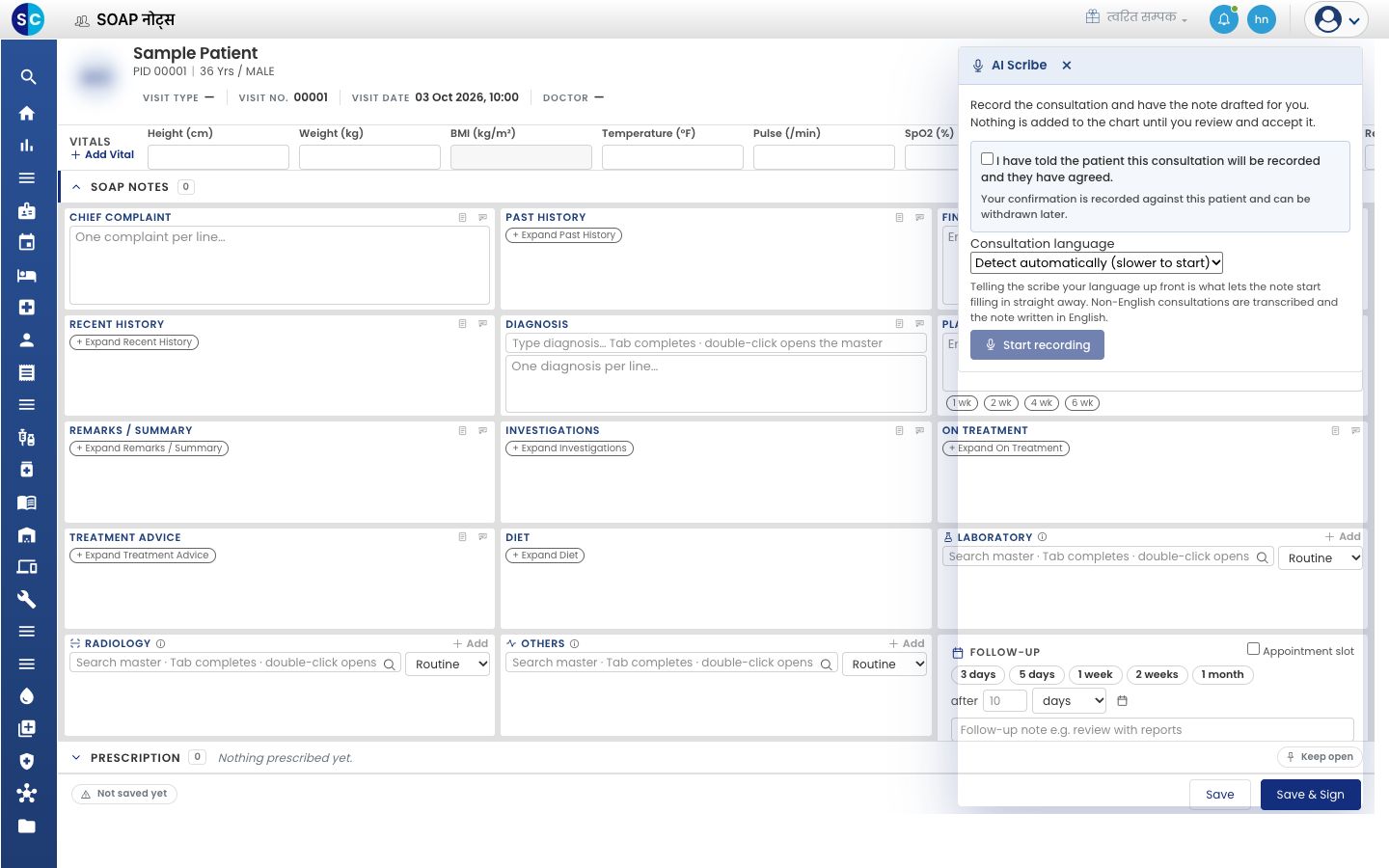The width and height of the screenshot is (1389, 868).
Task: Enable the Appointment slot checkbox
Action: pyautogui.click(x=1253, y=649)
